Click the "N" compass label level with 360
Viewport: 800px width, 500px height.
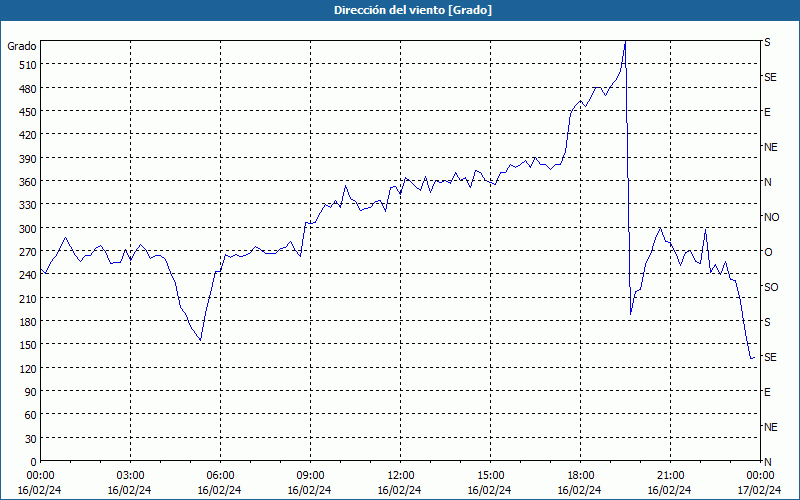coord(767,182)
